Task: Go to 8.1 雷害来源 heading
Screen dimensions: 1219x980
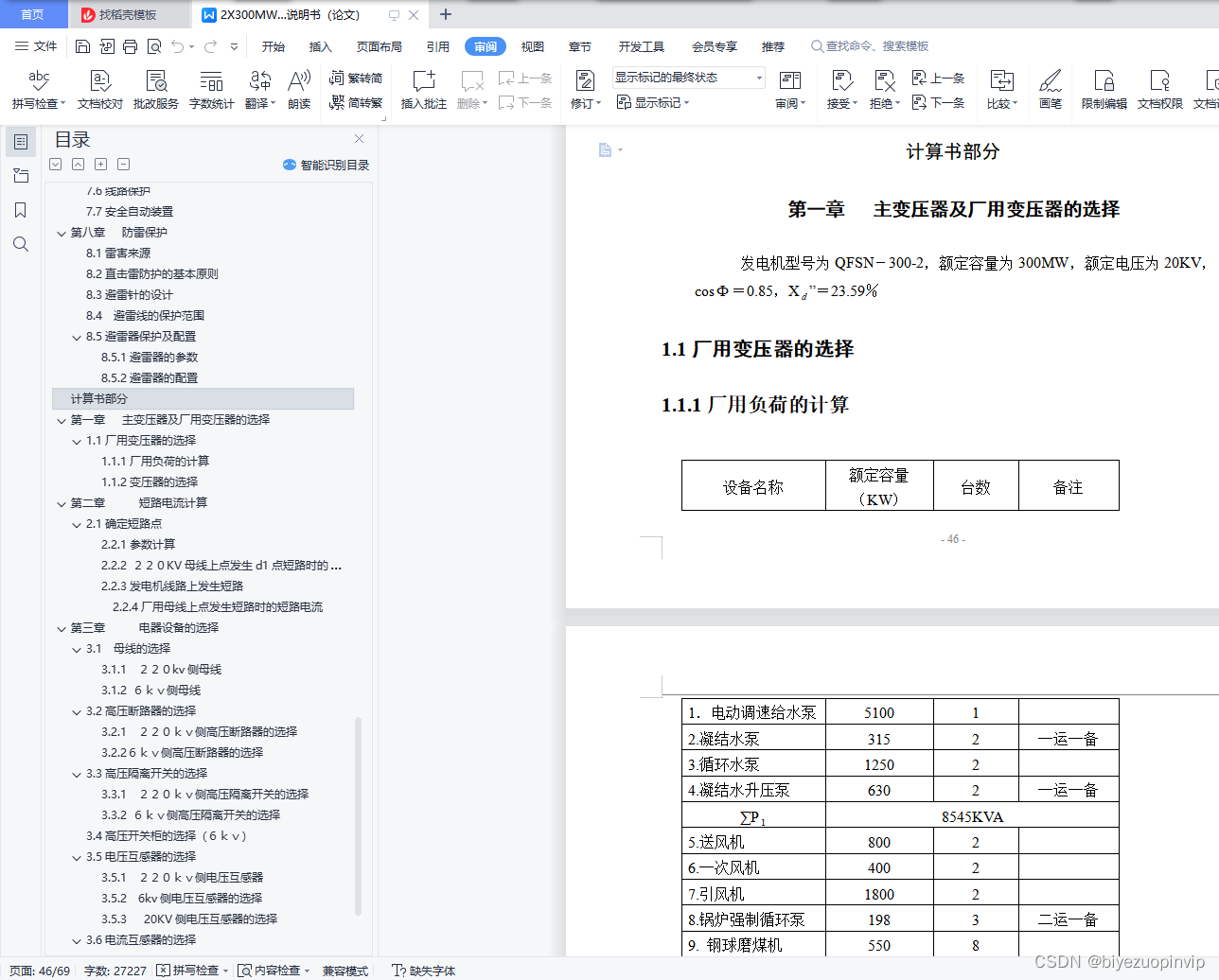Action: (x=118, y=253)
